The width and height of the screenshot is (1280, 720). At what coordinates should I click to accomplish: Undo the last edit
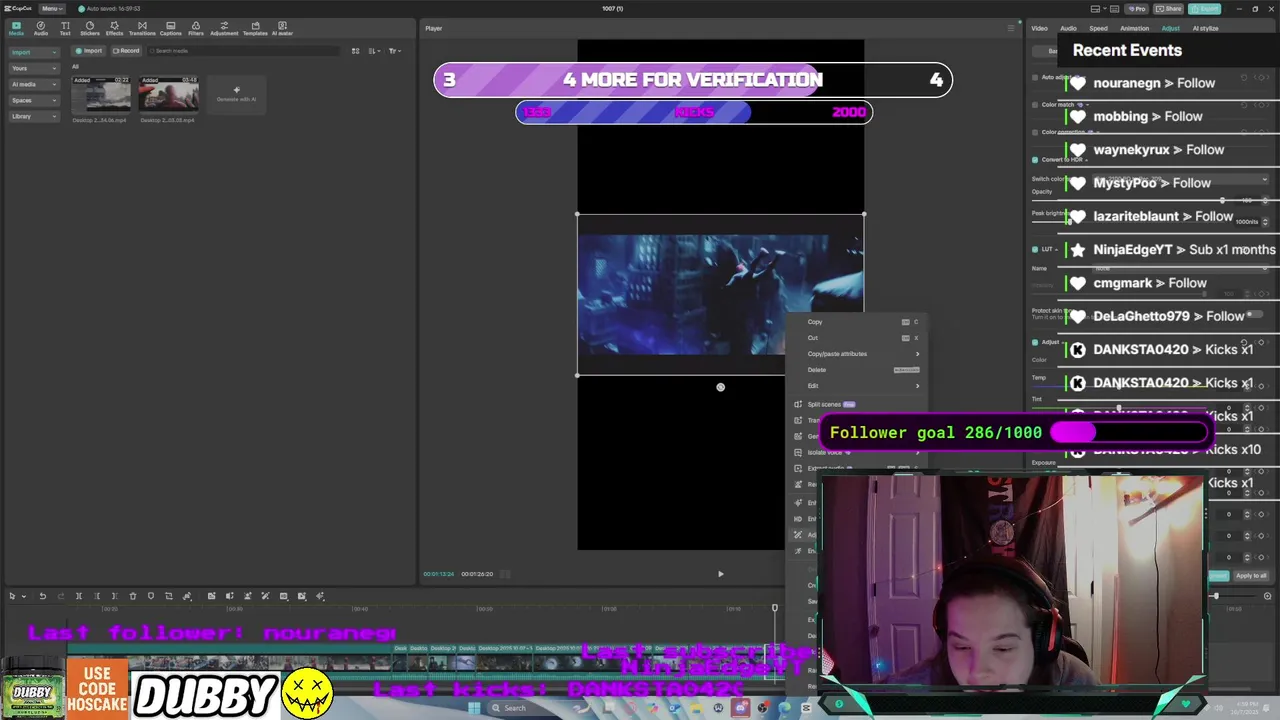click(42, 596)
